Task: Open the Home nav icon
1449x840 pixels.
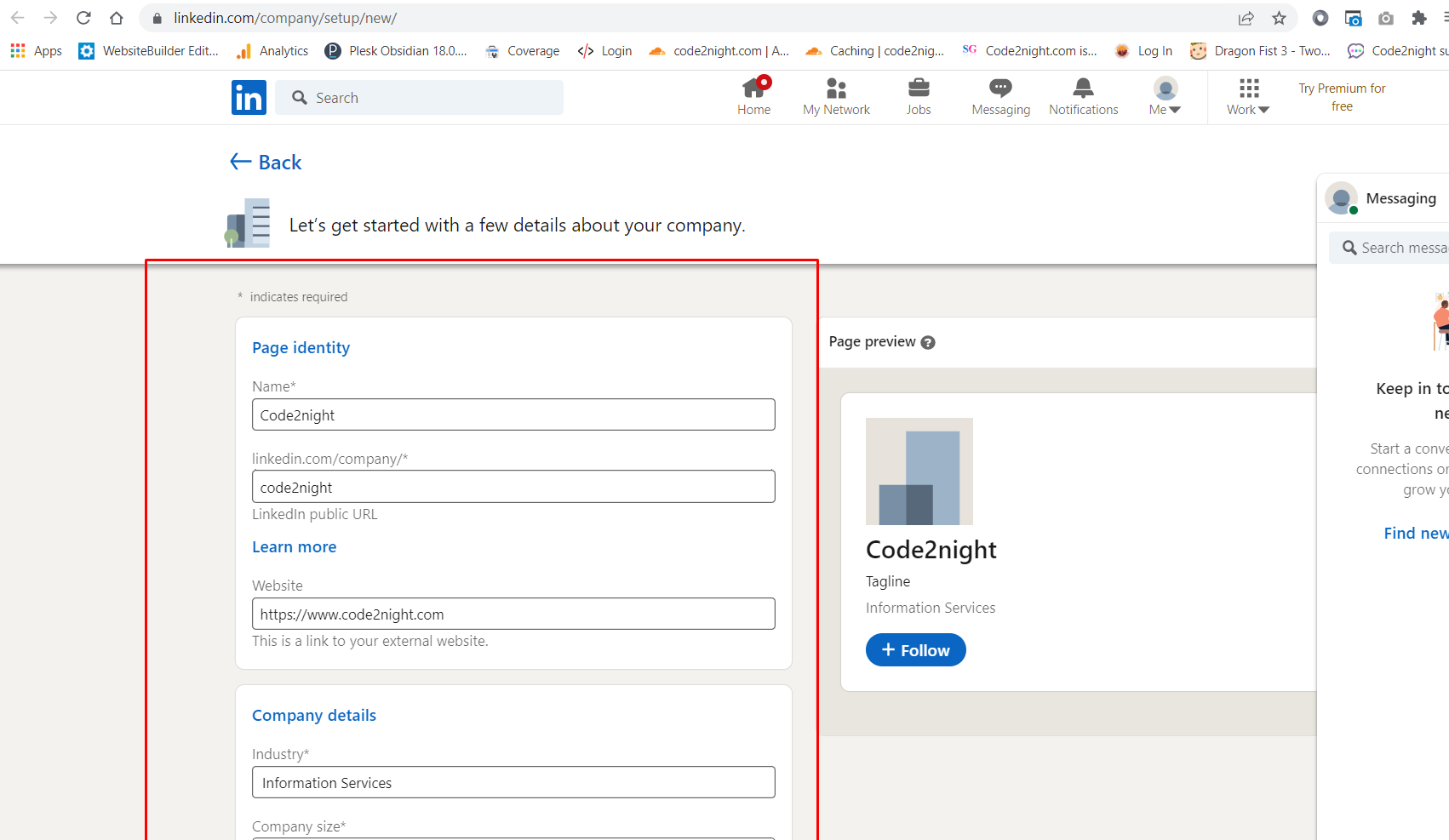Action: tap(753, 96)
